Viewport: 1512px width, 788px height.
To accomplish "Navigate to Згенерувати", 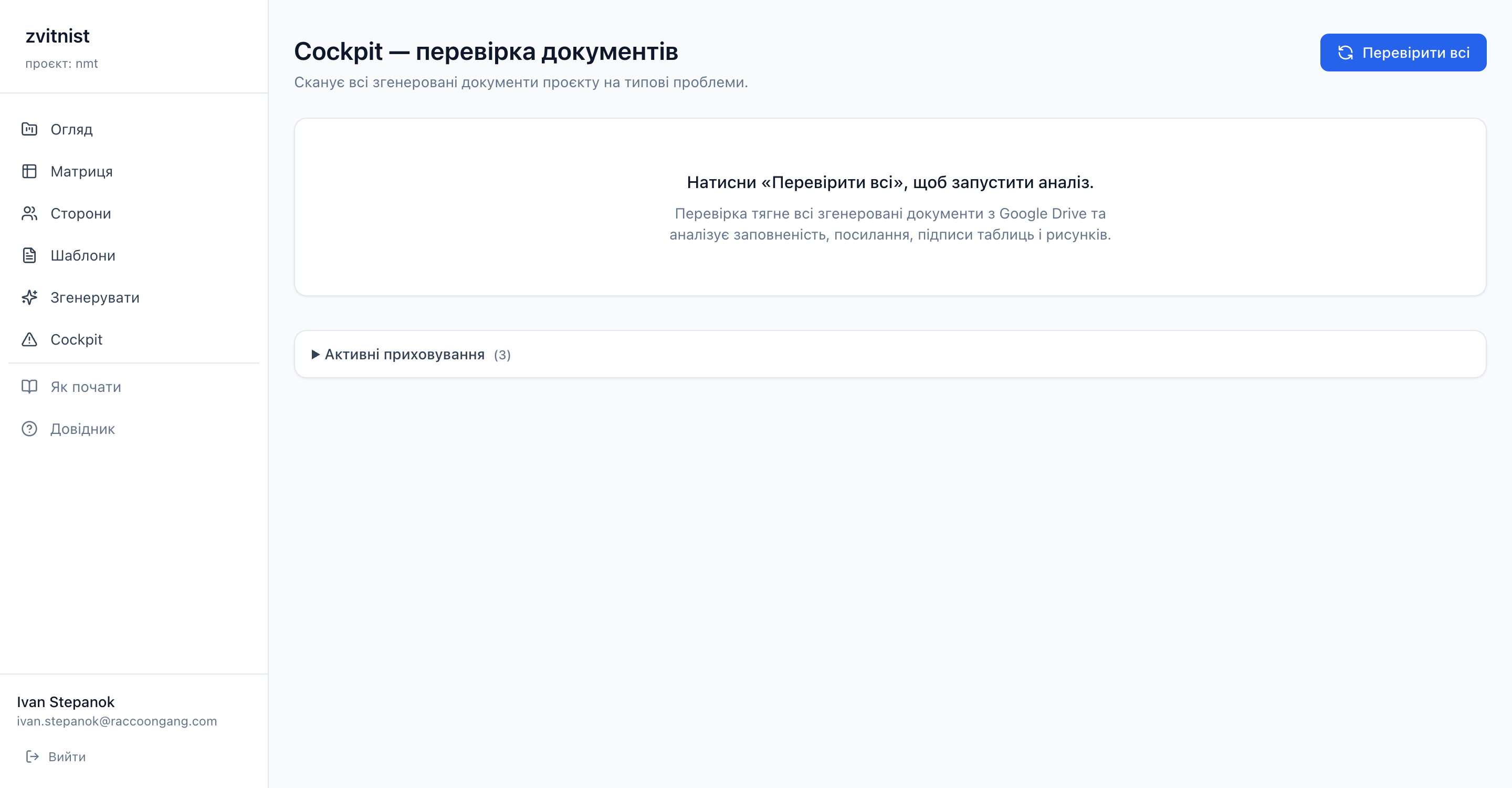I will (134, 298).
